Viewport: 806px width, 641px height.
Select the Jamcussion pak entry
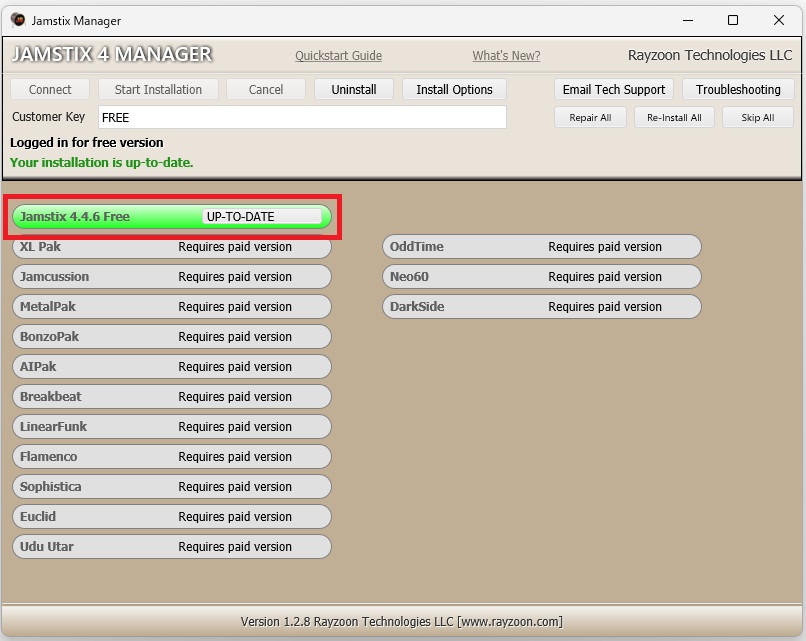tap(171, 277)
